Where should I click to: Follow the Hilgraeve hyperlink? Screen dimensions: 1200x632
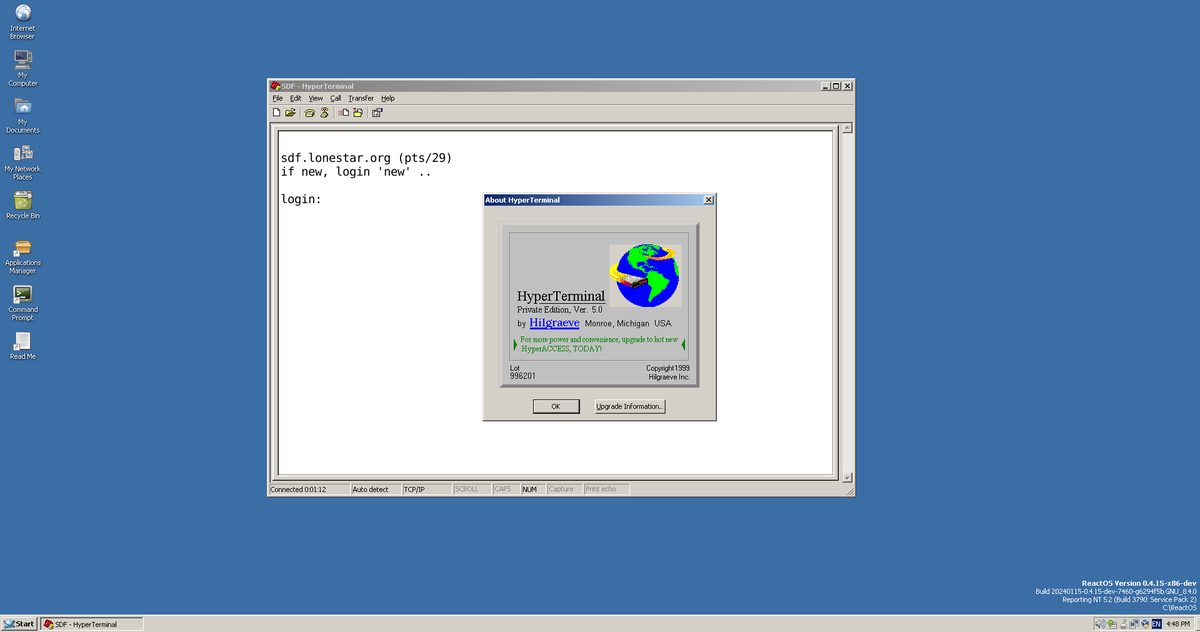[x=554, y=323]
